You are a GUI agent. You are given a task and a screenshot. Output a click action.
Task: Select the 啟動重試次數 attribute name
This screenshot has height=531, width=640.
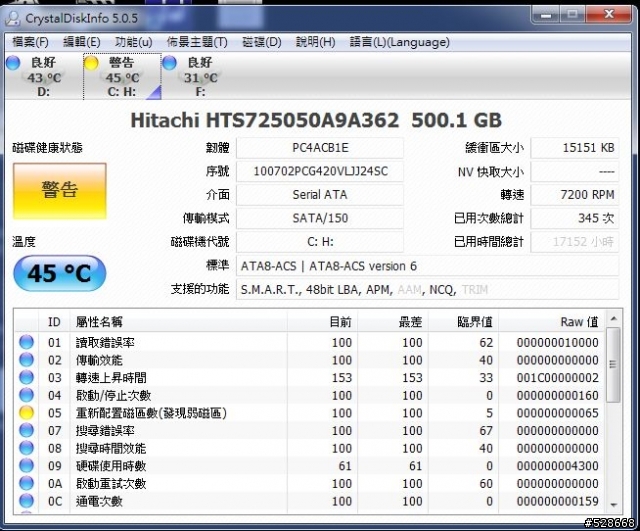pyautogui.click(x=111, y=483)
